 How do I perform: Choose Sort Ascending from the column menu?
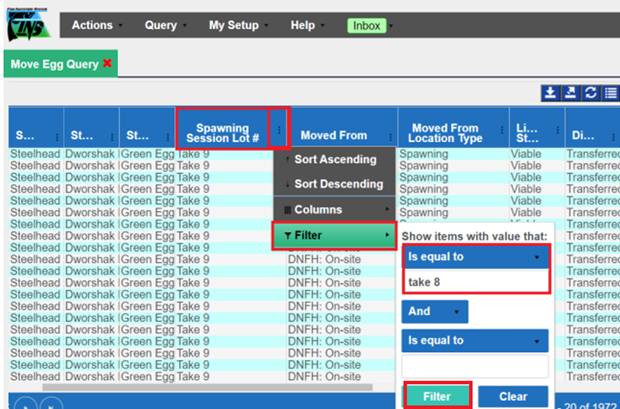pos(334,160)
